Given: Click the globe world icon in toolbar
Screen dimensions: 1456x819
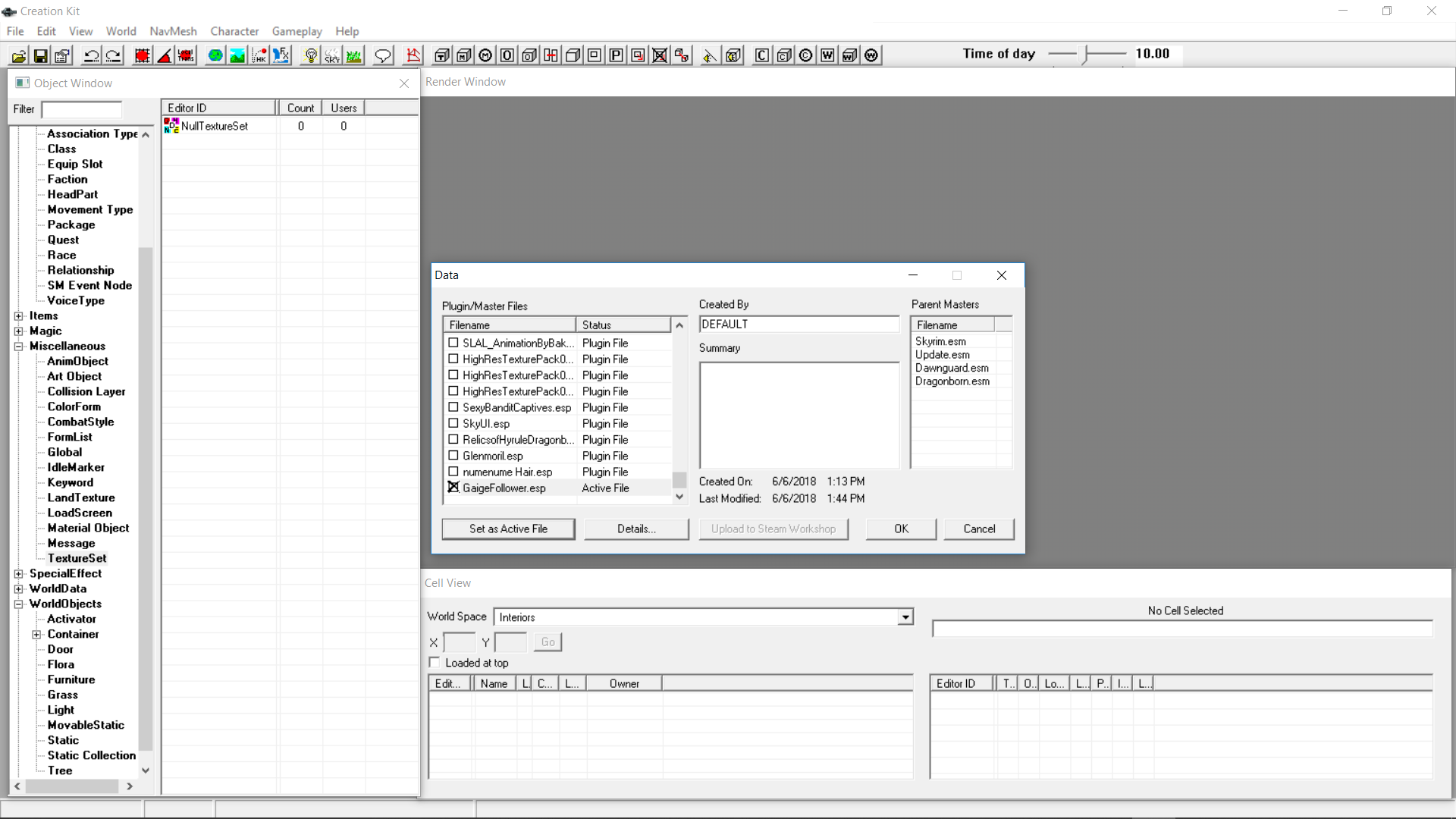Looking at the screenshot, I should click(215, 55).
